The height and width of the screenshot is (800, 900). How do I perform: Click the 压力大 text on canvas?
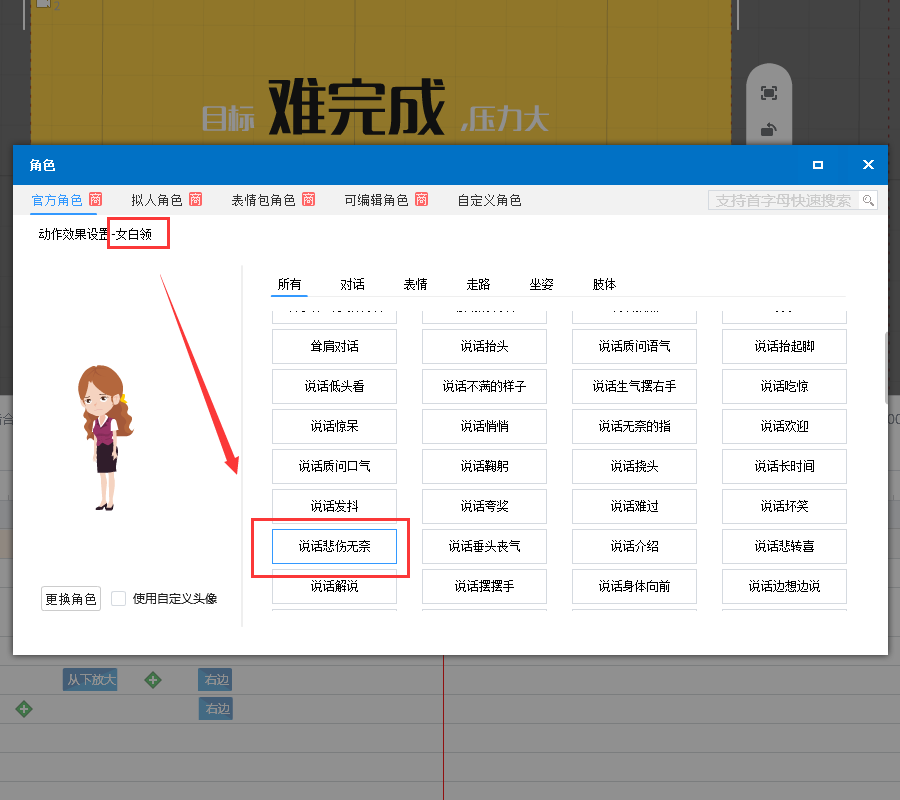coord(511,119)
